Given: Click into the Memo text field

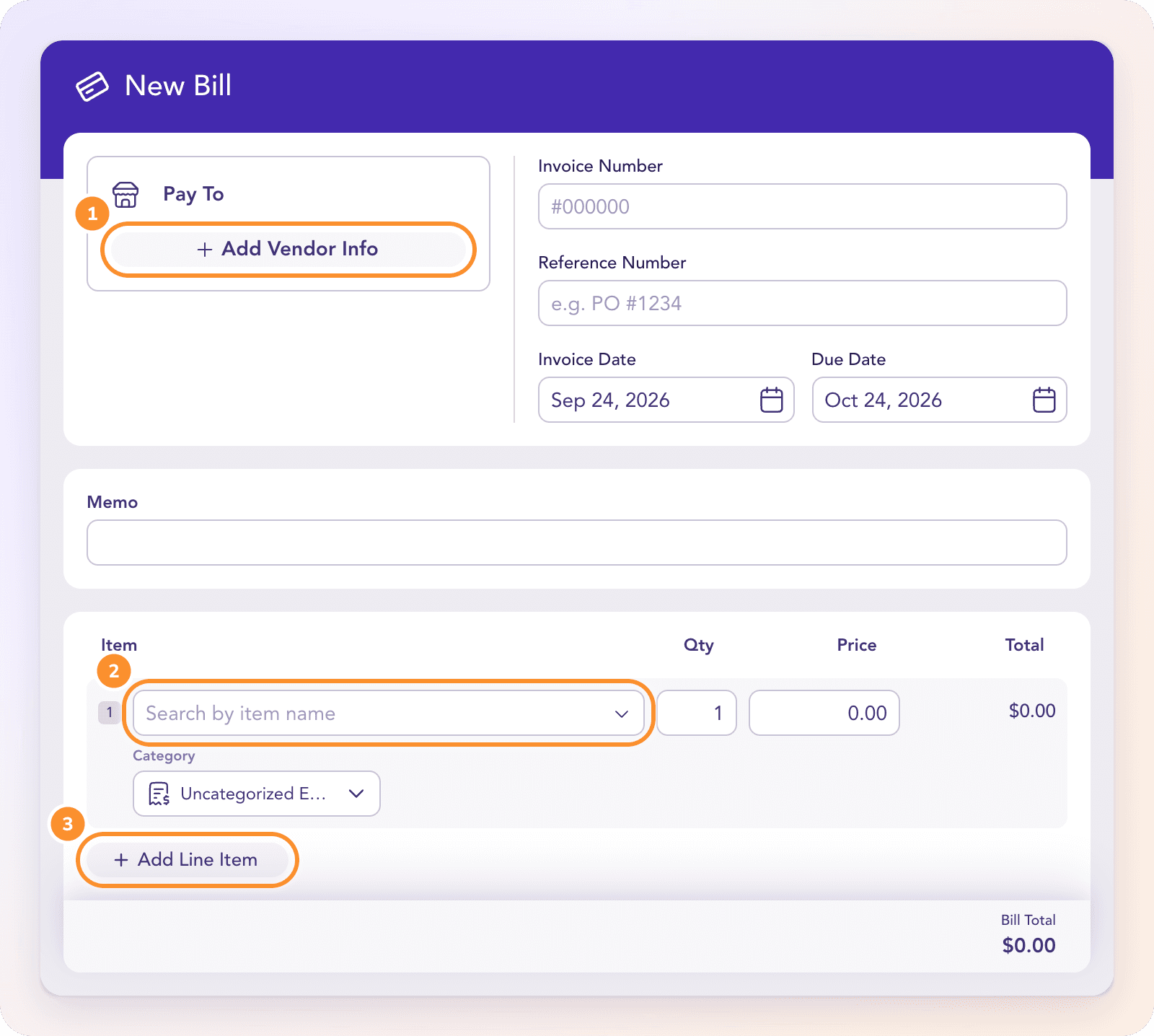Looking at the screenshot, I should pos(577,543).
